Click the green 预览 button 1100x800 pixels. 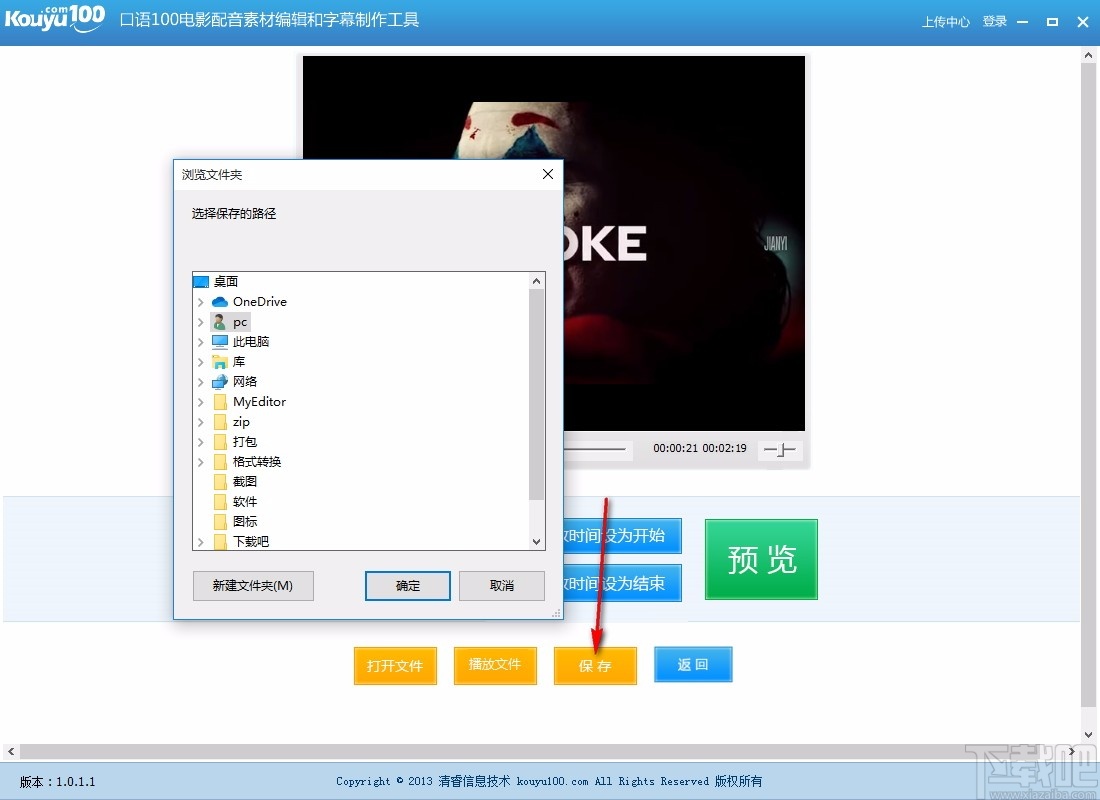761,559
